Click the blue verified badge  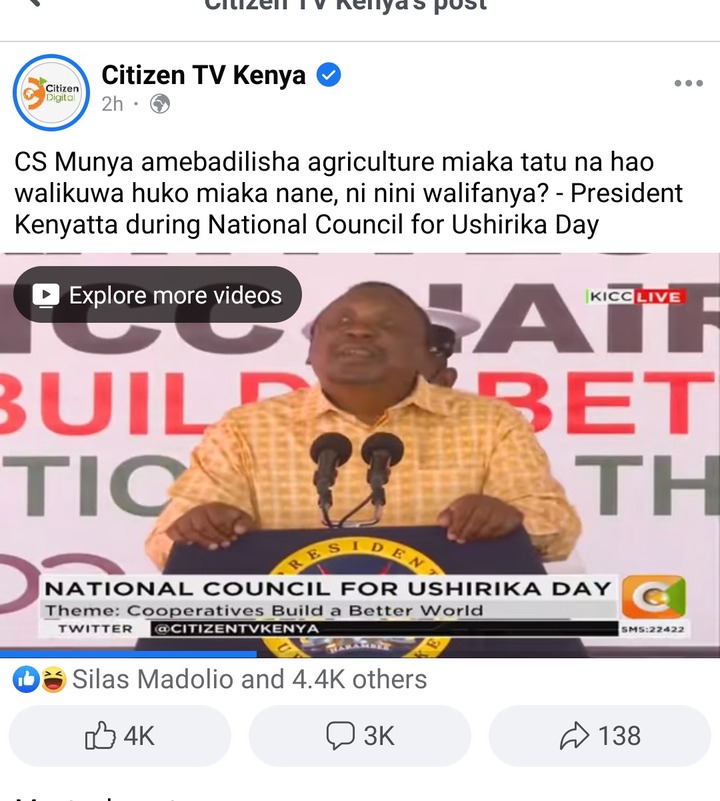[329, 75]
